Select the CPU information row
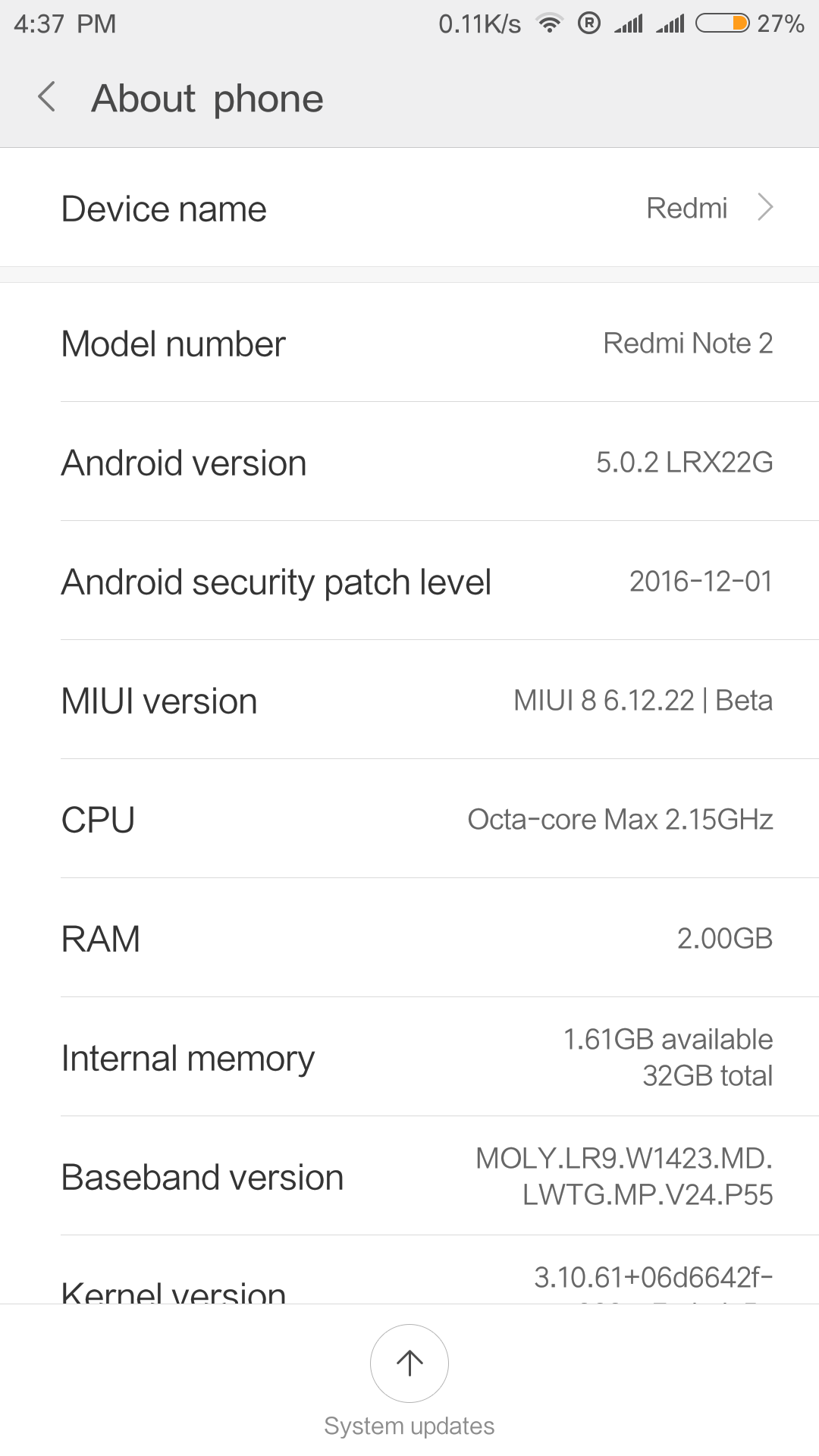 click(x=409, y=820)
